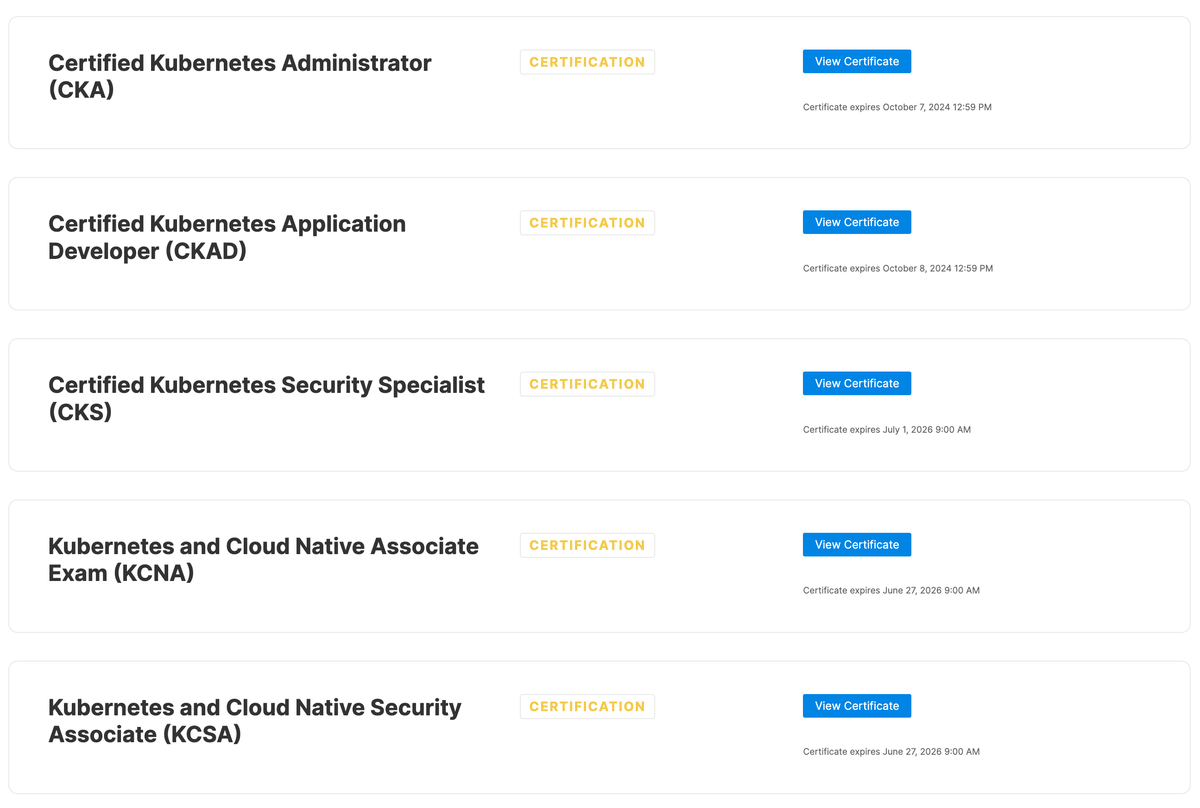Click the expiry text October 8, 2024 12:59 PM
Screen dimensions: 1200x808
coord(938,268)
